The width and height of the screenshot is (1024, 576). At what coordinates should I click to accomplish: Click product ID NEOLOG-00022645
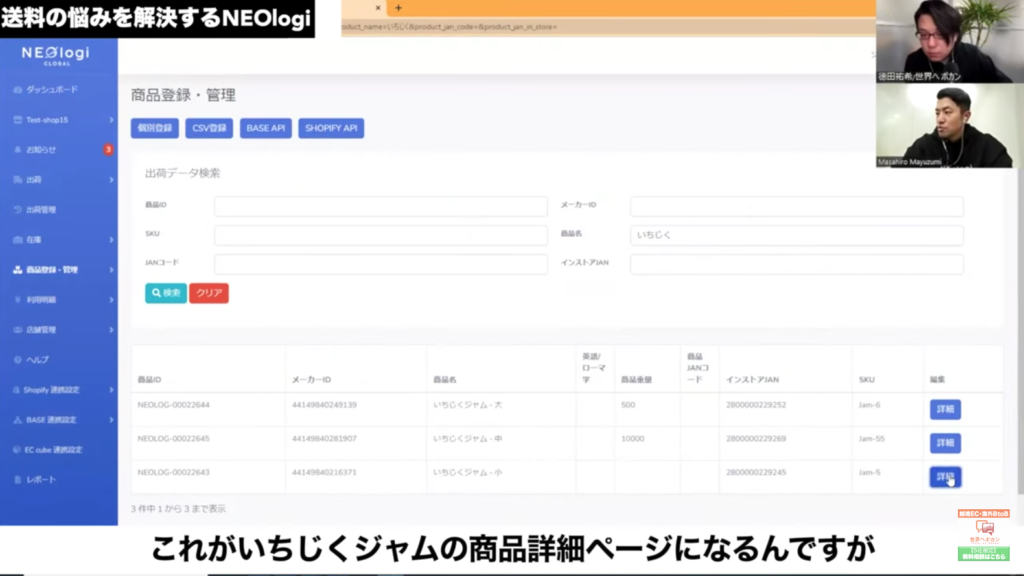pos(174,439)
